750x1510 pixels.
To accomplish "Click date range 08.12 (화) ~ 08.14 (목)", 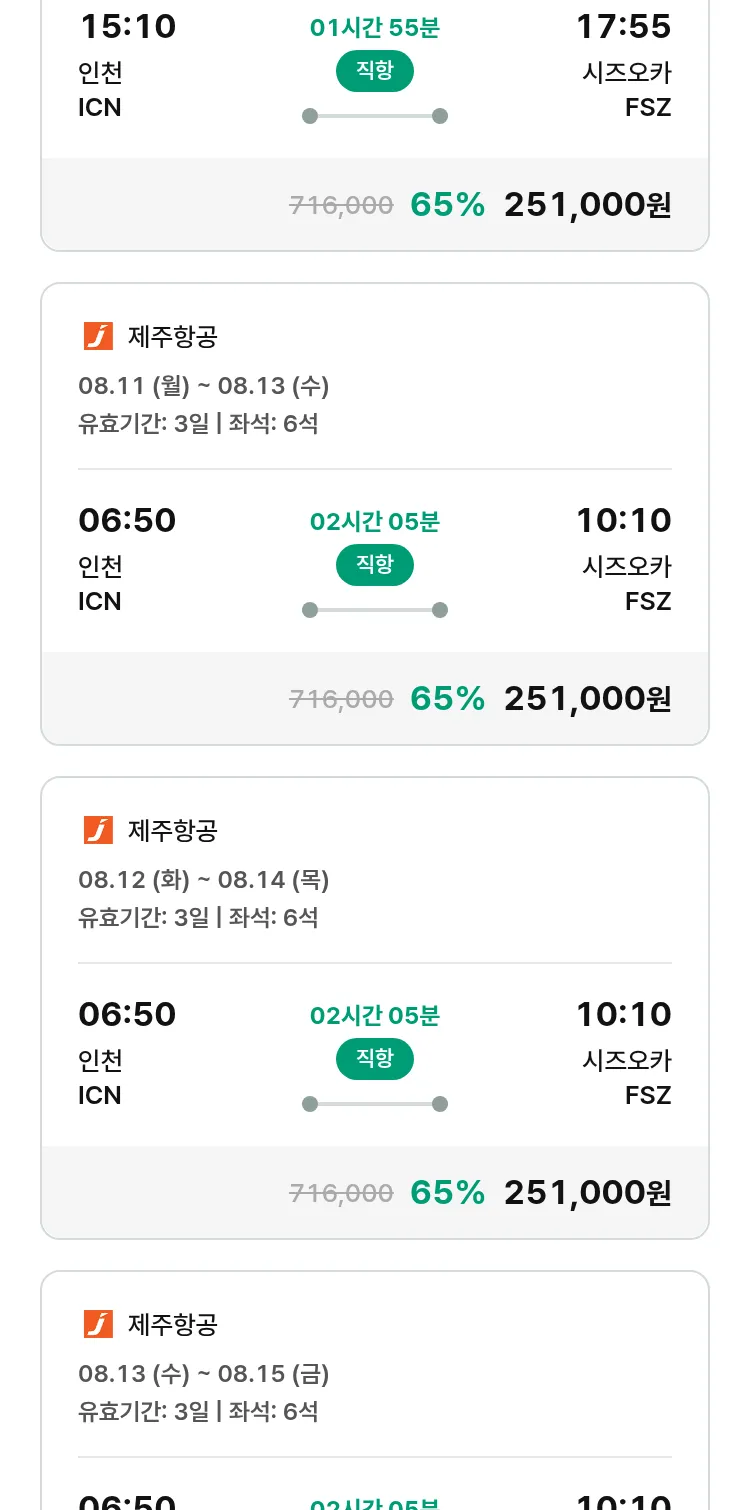I will pos(203,879).
